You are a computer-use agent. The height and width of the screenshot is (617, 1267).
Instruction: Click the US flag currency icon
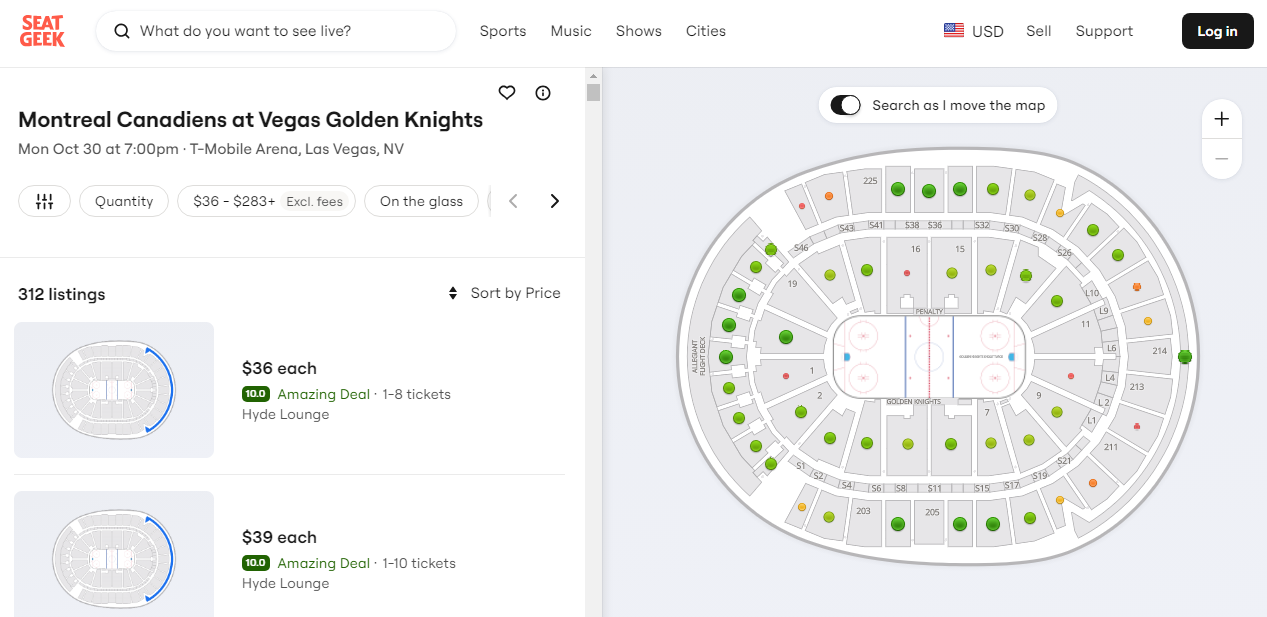pos(953,31)
